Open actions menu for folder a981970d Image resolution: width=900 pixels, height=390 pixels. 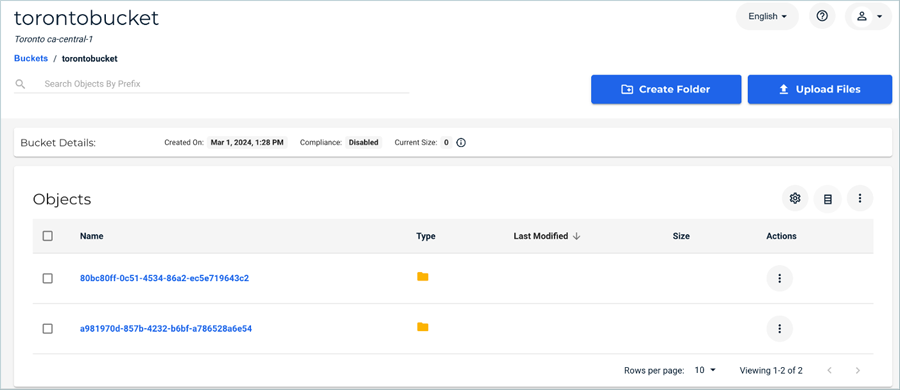pyautogui.click(x=779, y=329)
